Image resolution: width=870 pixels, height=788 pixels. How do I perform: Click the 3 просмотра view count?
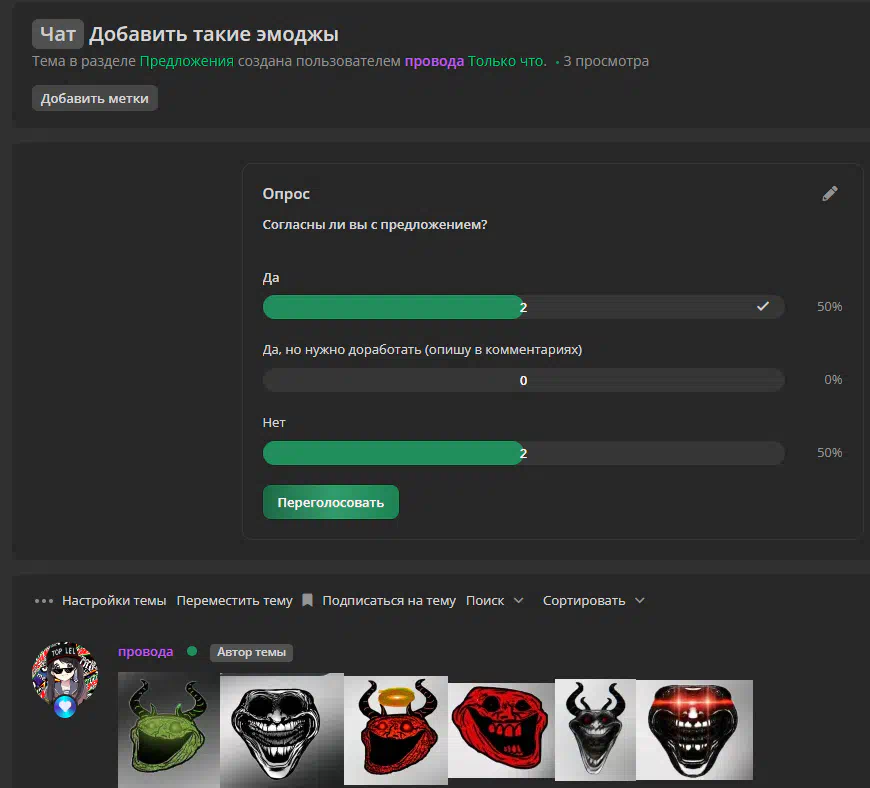(x=606, y=61)
